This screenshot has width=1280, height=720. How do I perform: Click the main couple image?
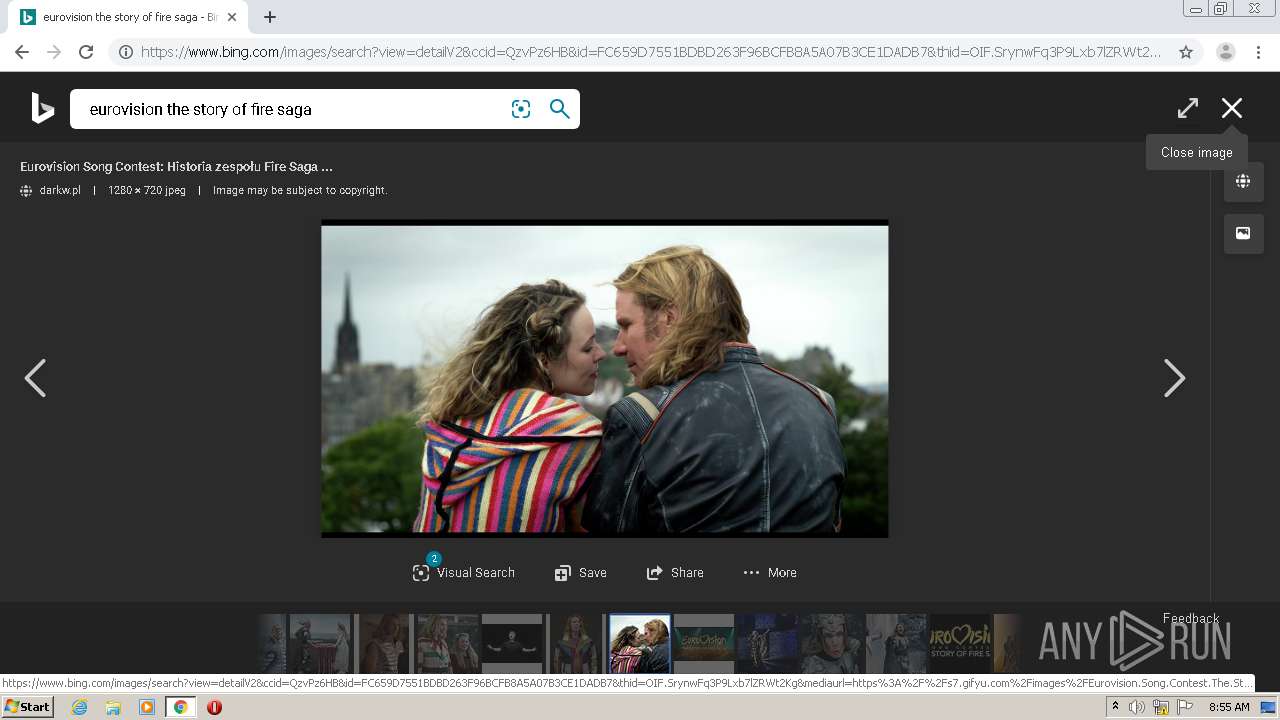click(x=605, y=379)
